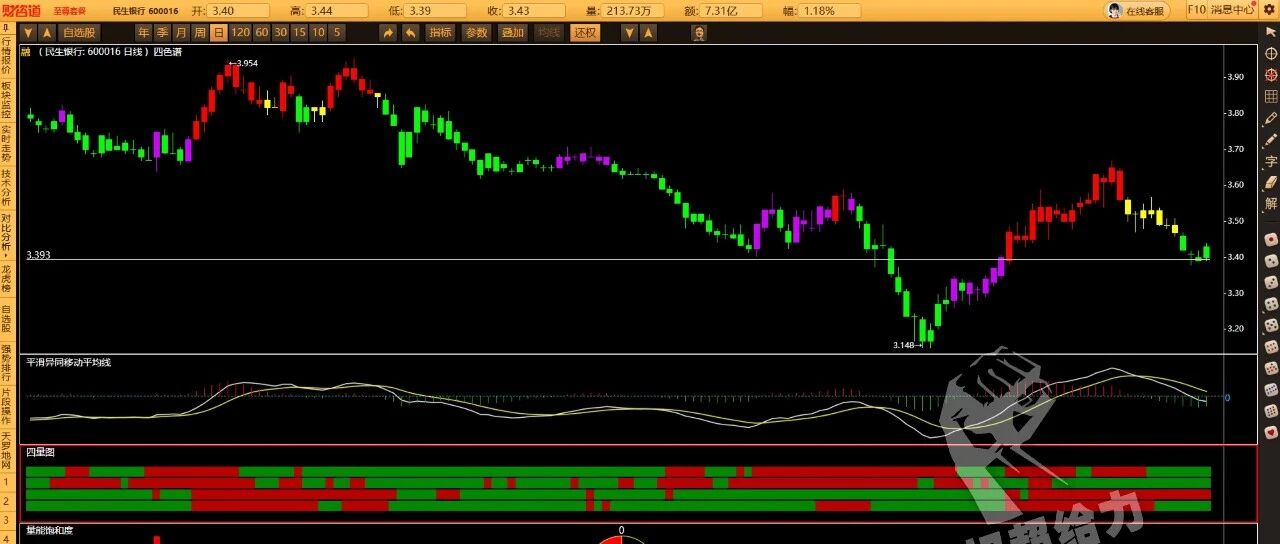
Task: Click the 四量图 red-green indicator bar
Action: (618, 488)
